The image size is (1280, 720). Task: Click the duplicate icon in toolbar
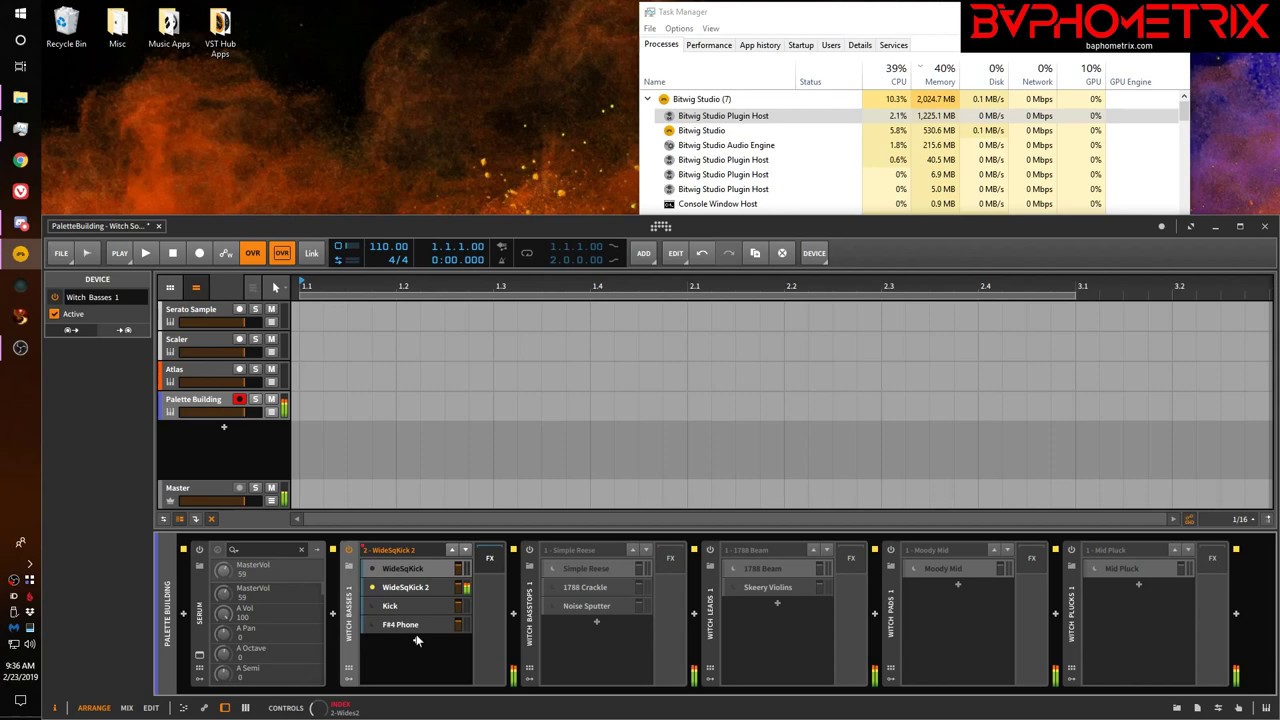(x=755, y=253)
